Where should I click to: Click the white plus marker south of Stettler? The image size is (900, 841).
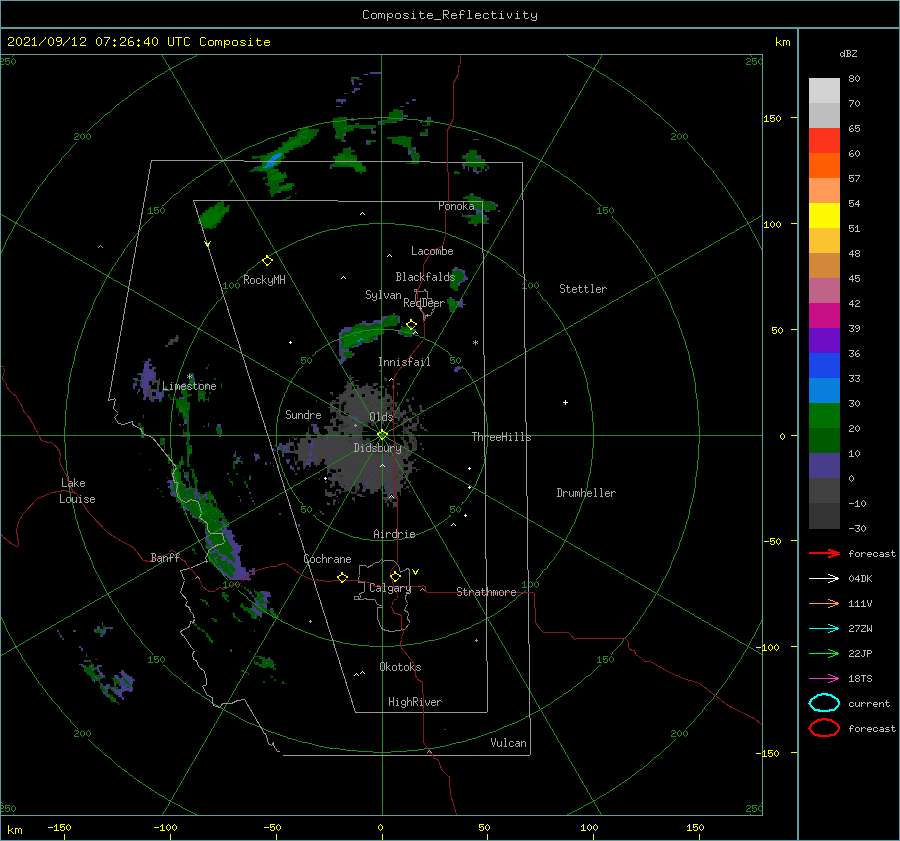coord(565,402)
